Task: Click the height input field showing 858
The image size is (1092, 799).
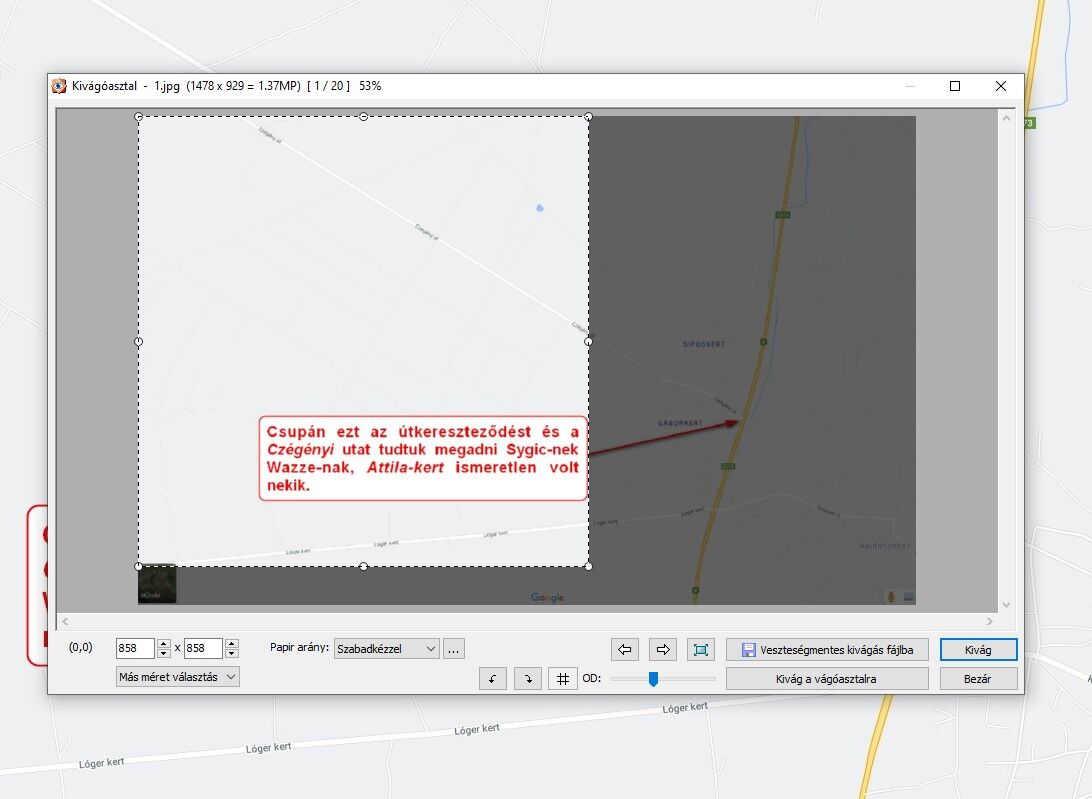Action: (x=203, y=648)
